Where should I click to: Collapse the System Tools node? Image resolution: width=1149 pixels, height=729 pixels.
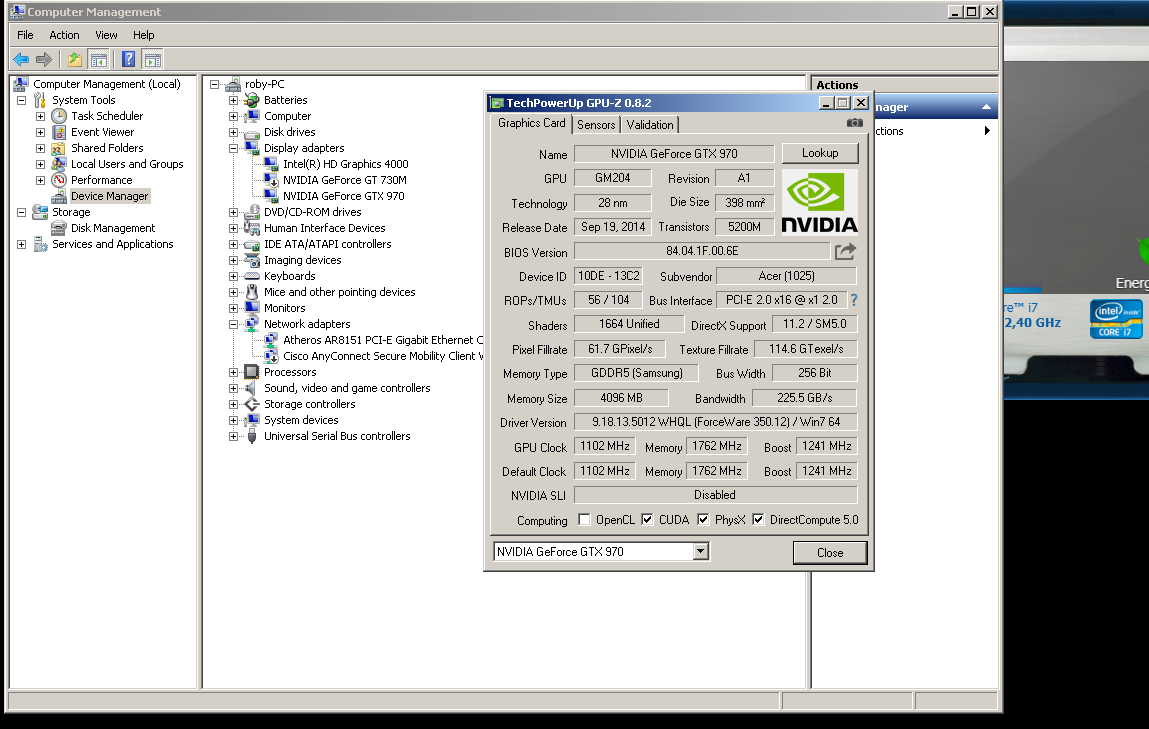[22, 100]
